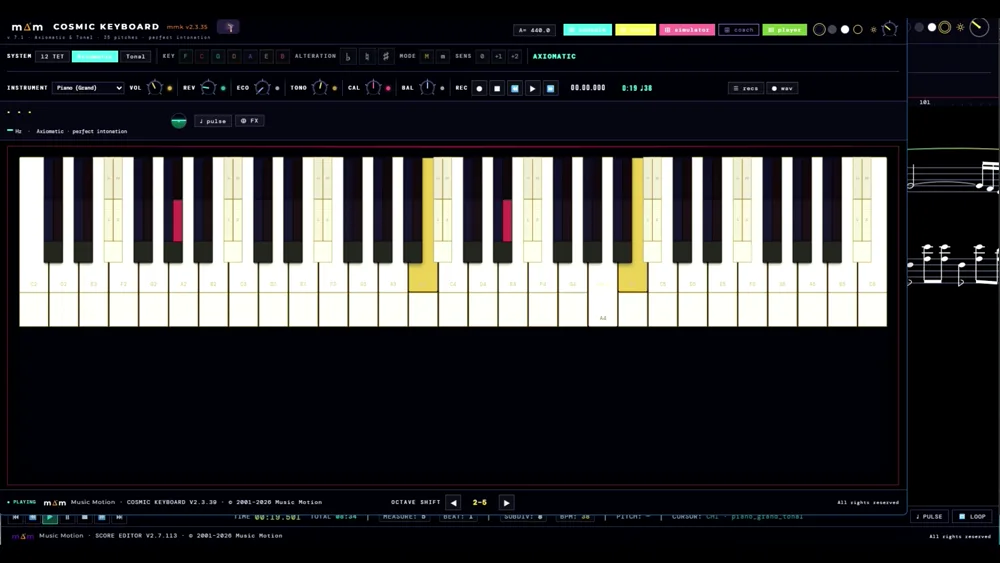Viewport: 1000px width, 563px height.
Task: Click the logo icon beside the version number
Action: click(228, 27)
